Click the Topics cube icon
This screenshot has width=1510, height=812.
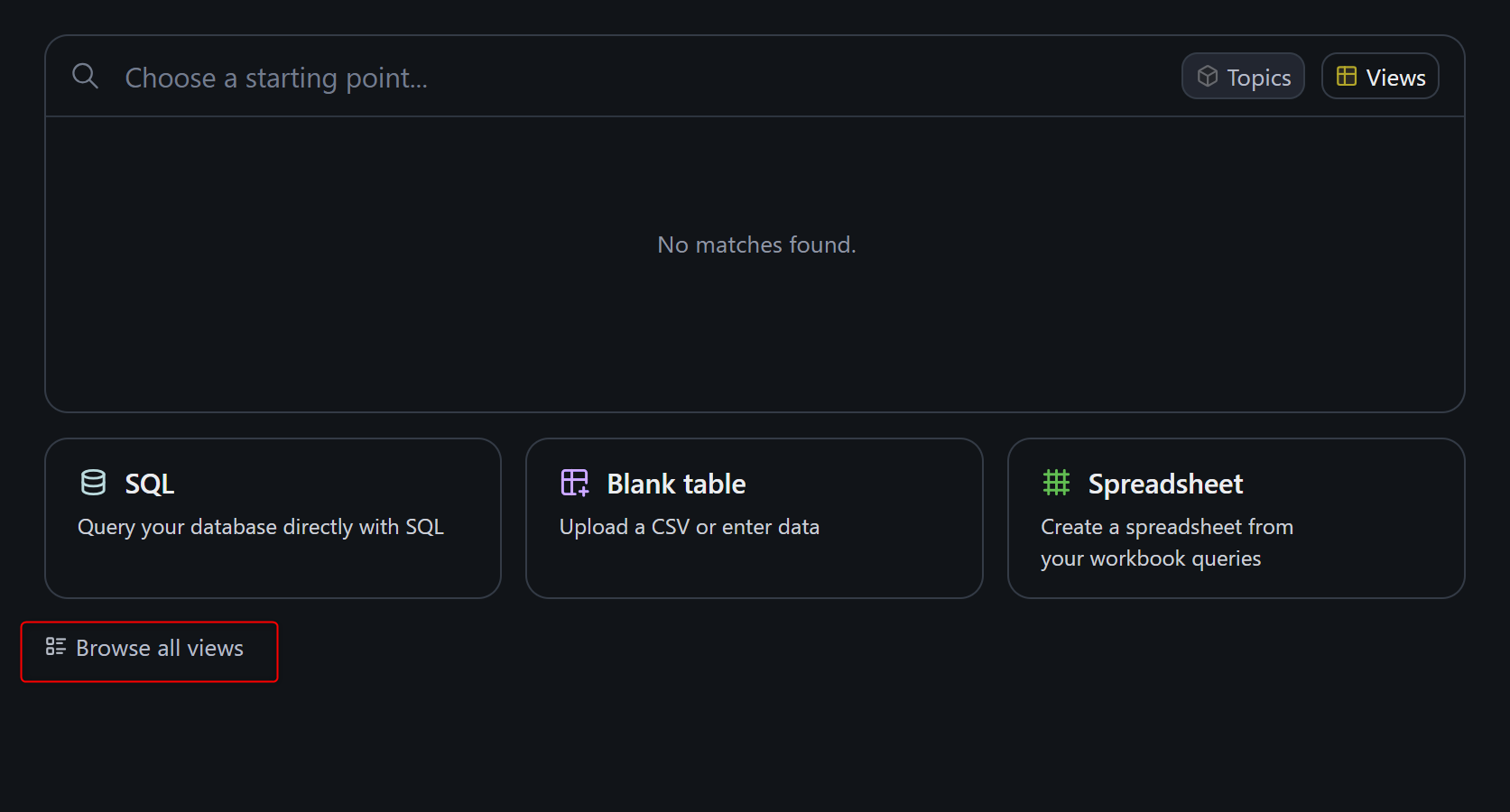(x=1207, y=77)
